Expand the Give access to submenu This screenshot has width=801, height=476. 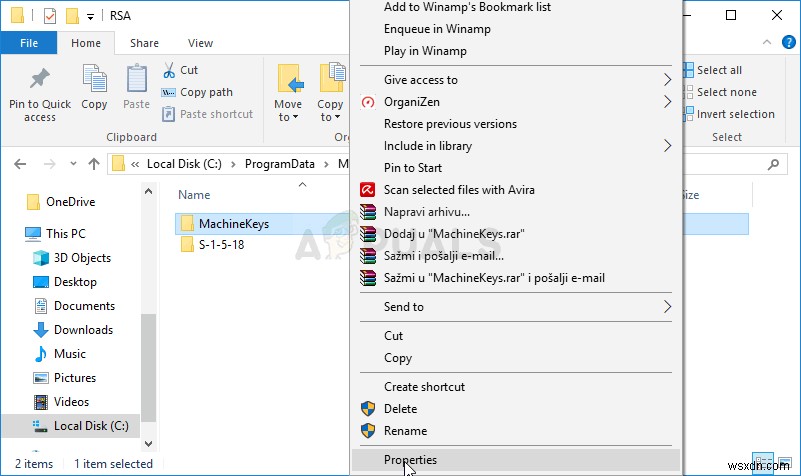(667, 80)
